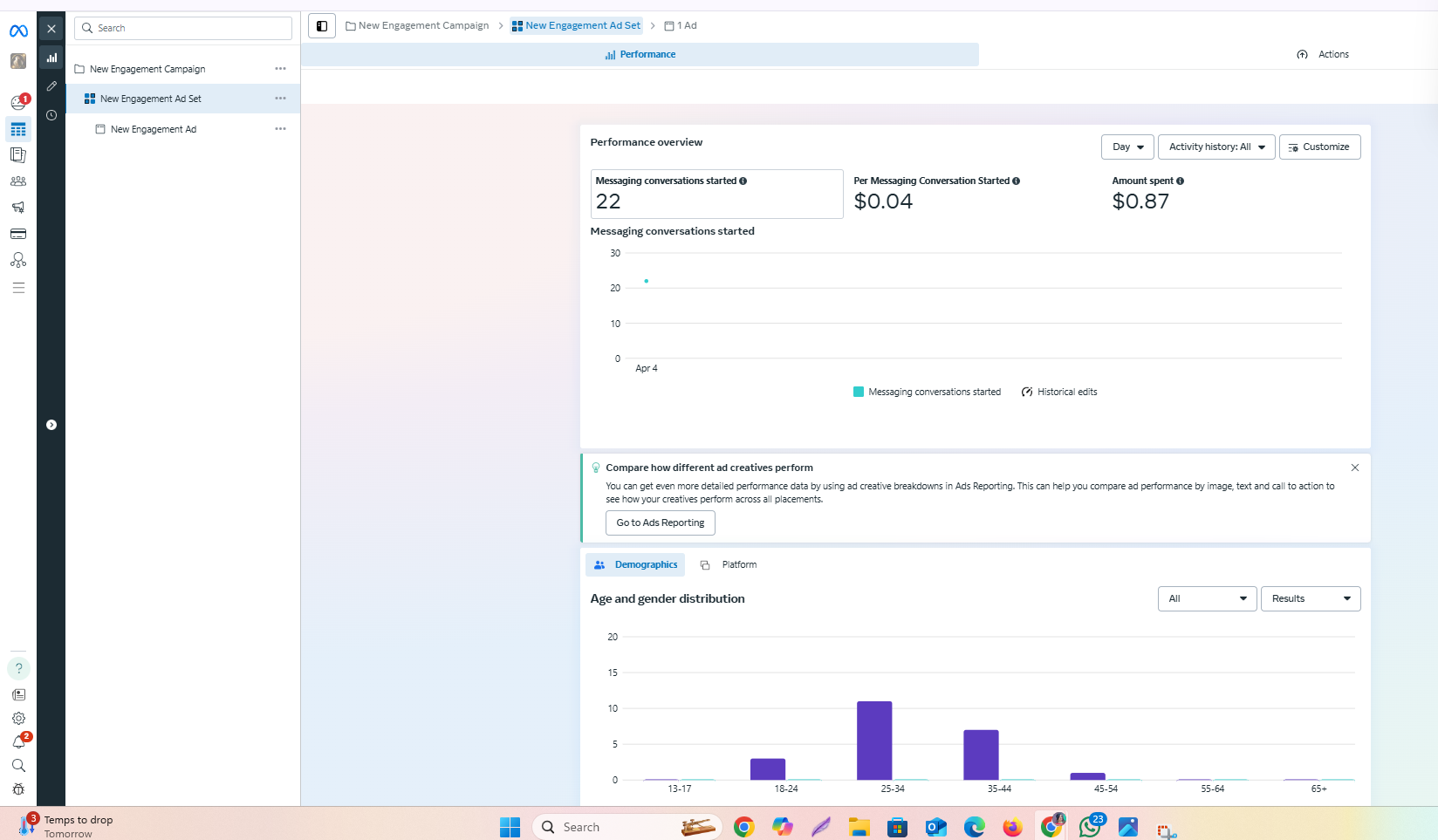Image resolution: width=1438 pixels, height=840 pixels.
Task: Click the bug report icon
Action: [x=18, y=789]
